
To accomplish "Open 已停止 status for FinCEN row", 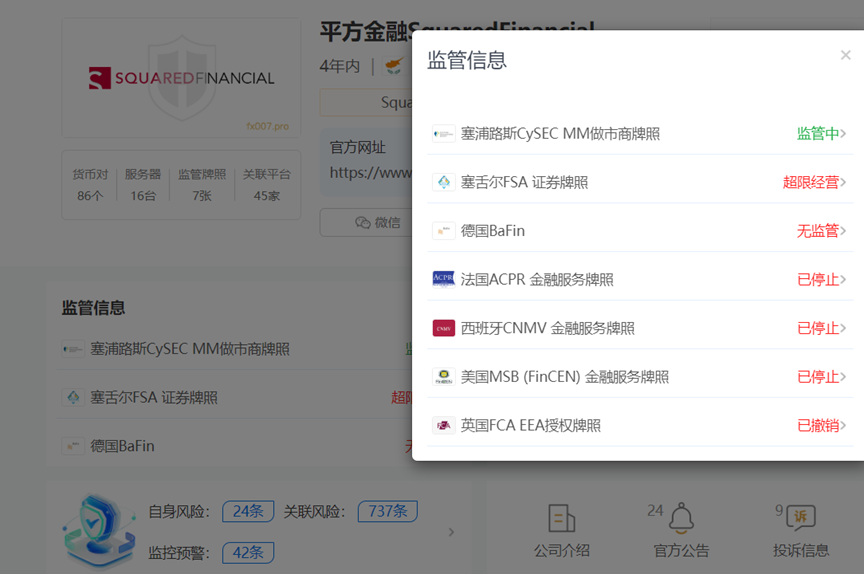I will pos(821,377).
